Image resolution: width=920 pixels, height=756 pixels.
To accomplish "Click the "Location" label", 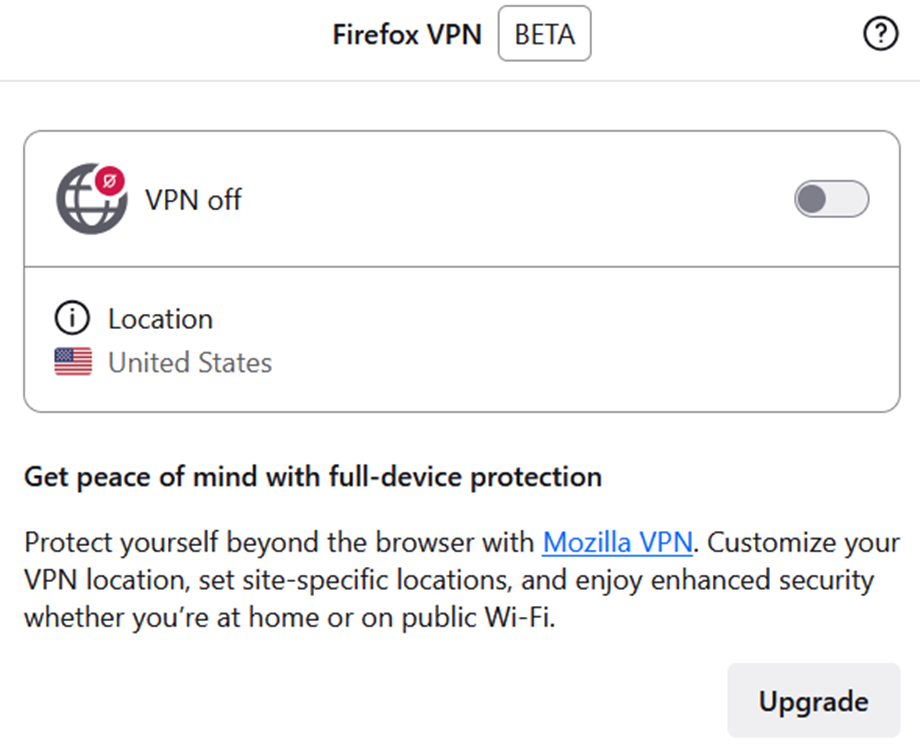I will 160,320.
